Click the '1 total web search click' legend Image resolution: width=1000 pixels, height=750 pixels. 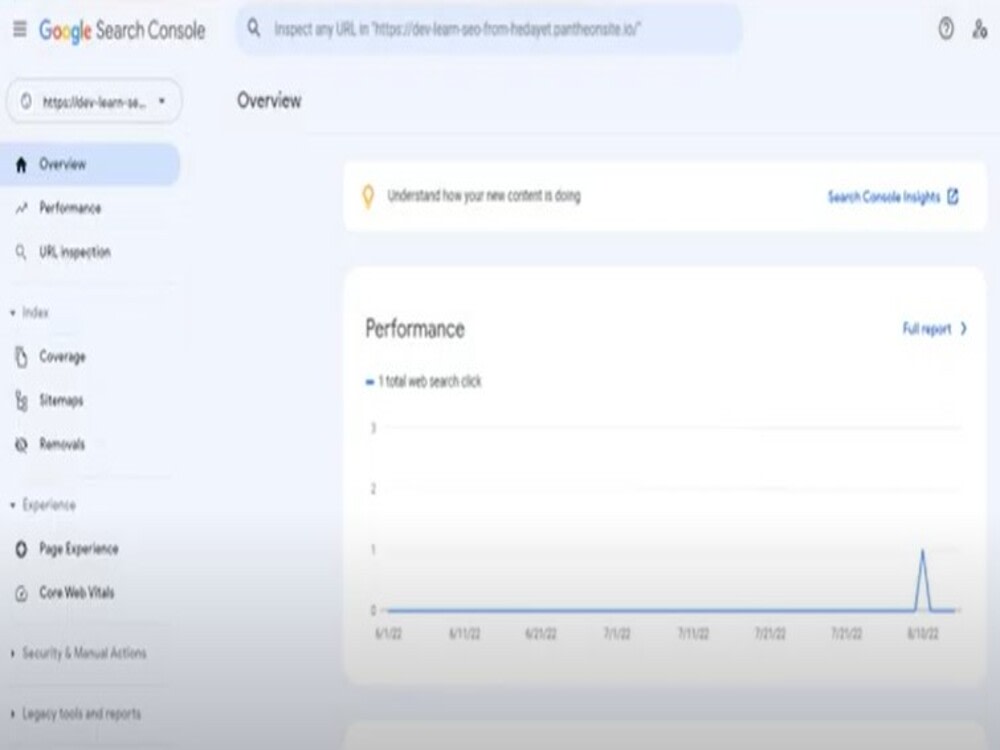[x=423, y=381]
